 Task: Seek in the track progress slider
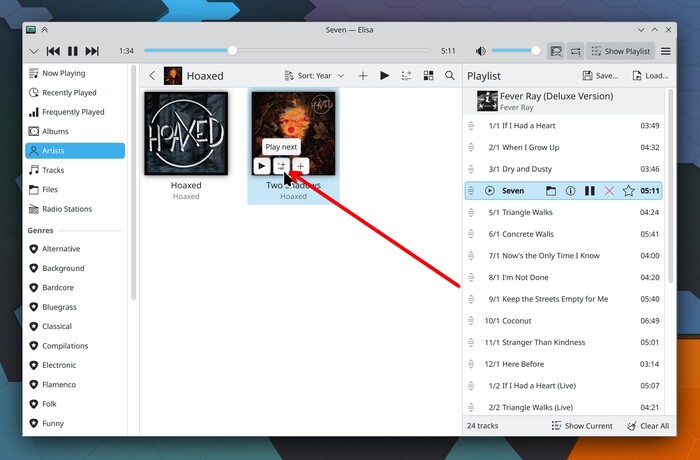pyautogui.click(x=287, y=50)
